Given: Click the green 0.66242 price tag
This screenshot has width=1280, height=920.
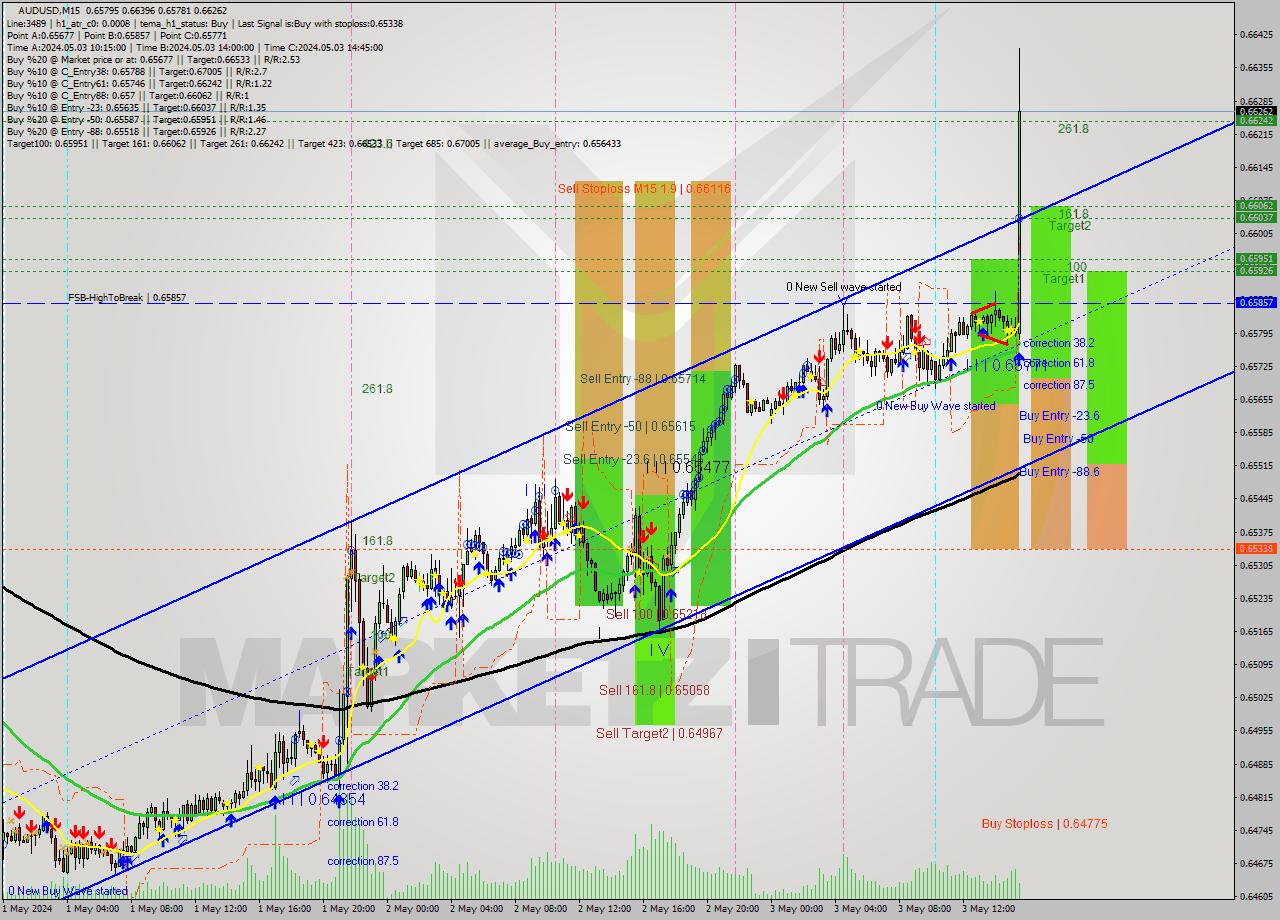Looking at the screenshot, I should click(x=1256, y=120).
